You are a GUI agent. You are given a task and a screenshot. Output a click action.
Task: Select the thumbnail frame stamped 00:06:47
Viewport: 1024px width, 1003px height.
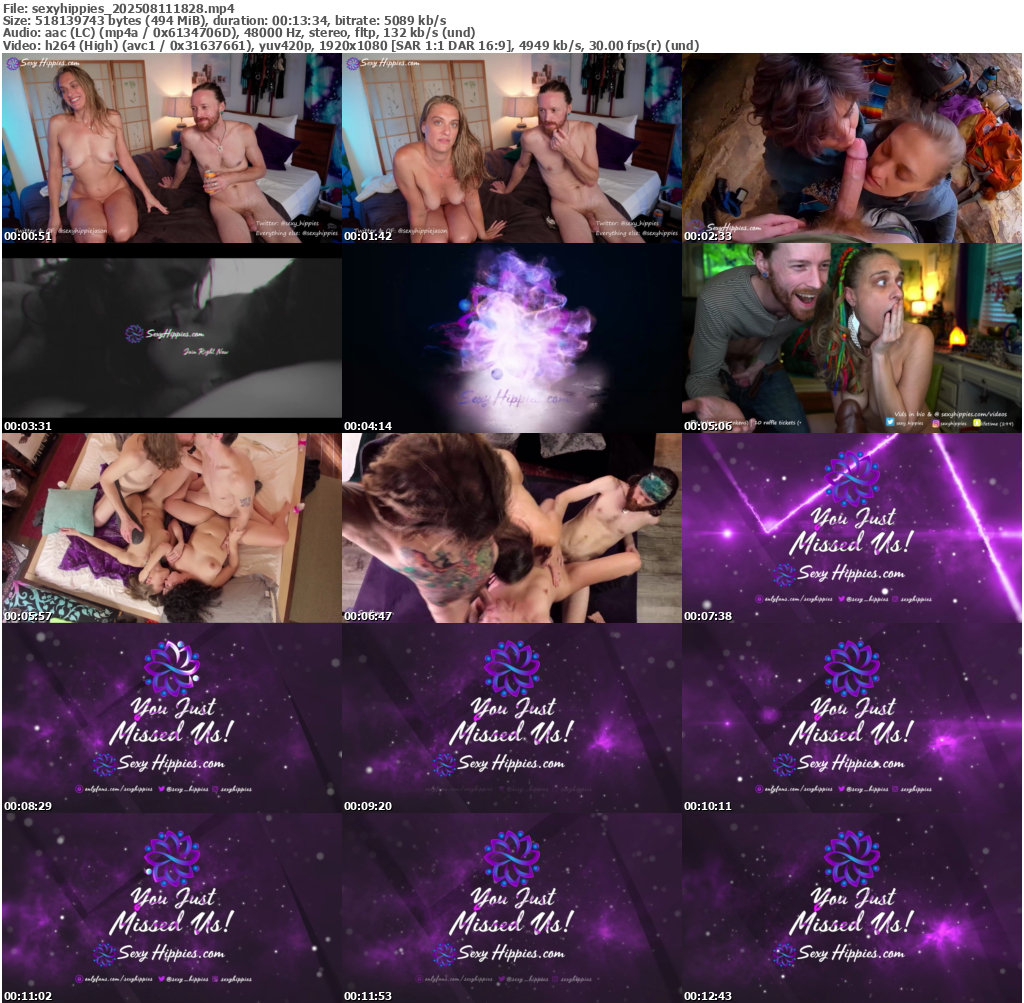pyautogui.click(x=512, y=528)
